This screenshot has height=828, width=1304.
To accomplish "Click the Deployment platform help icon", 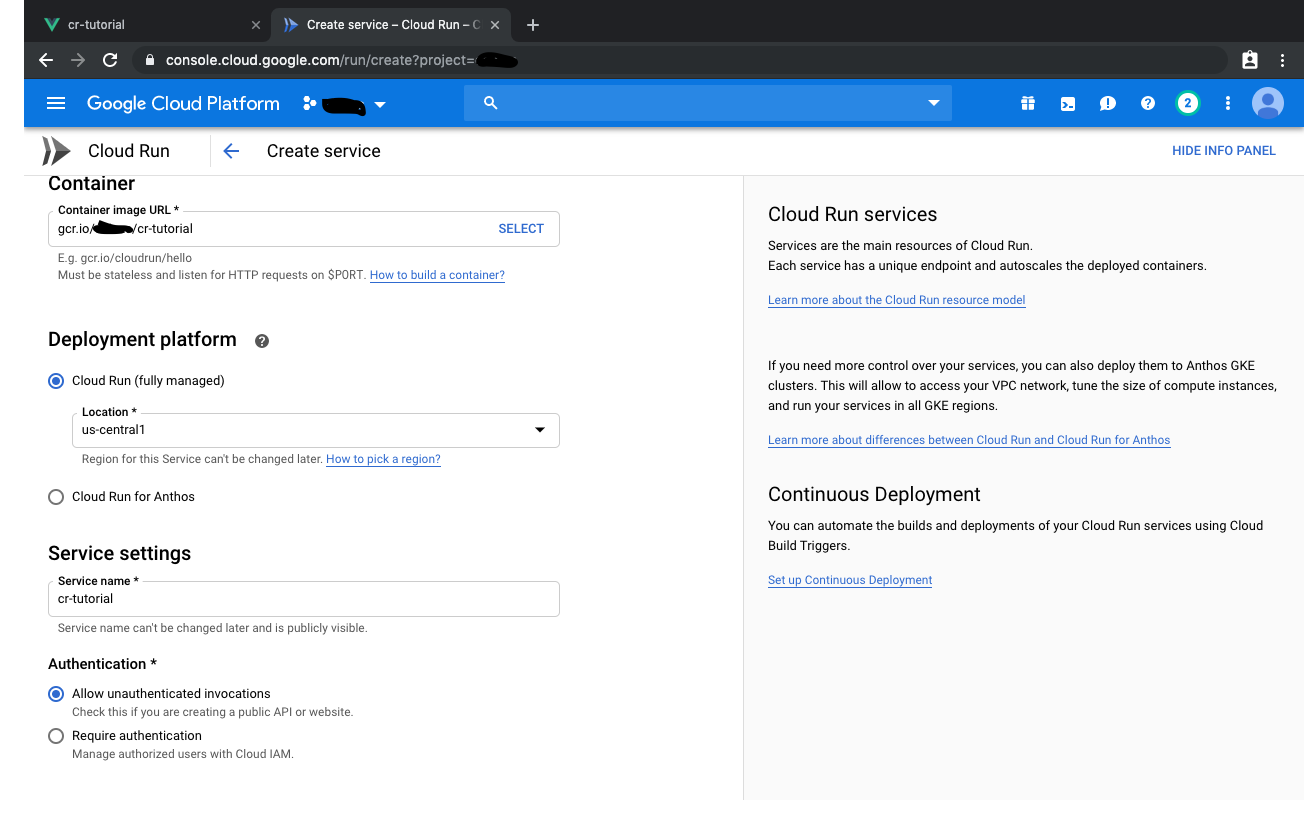I will 262,341.
